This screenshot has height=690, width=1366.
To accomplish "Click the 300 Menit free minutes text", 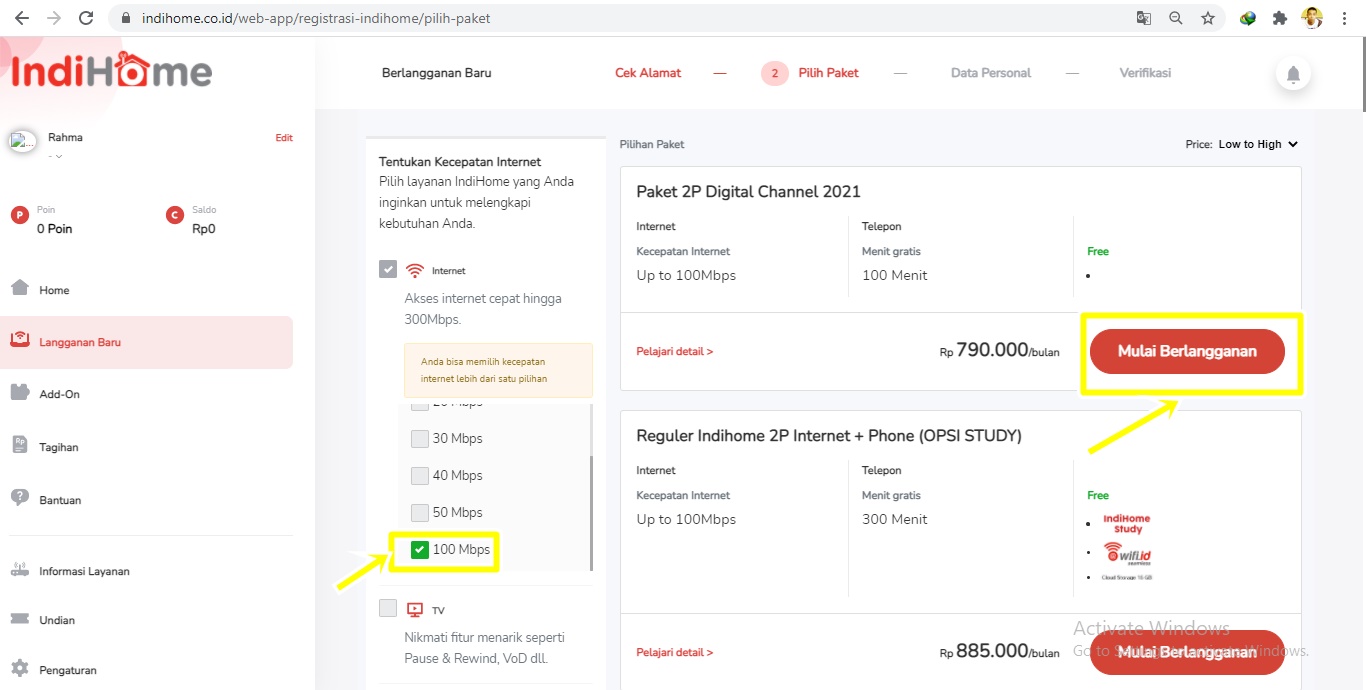I will tap(895, 519).
